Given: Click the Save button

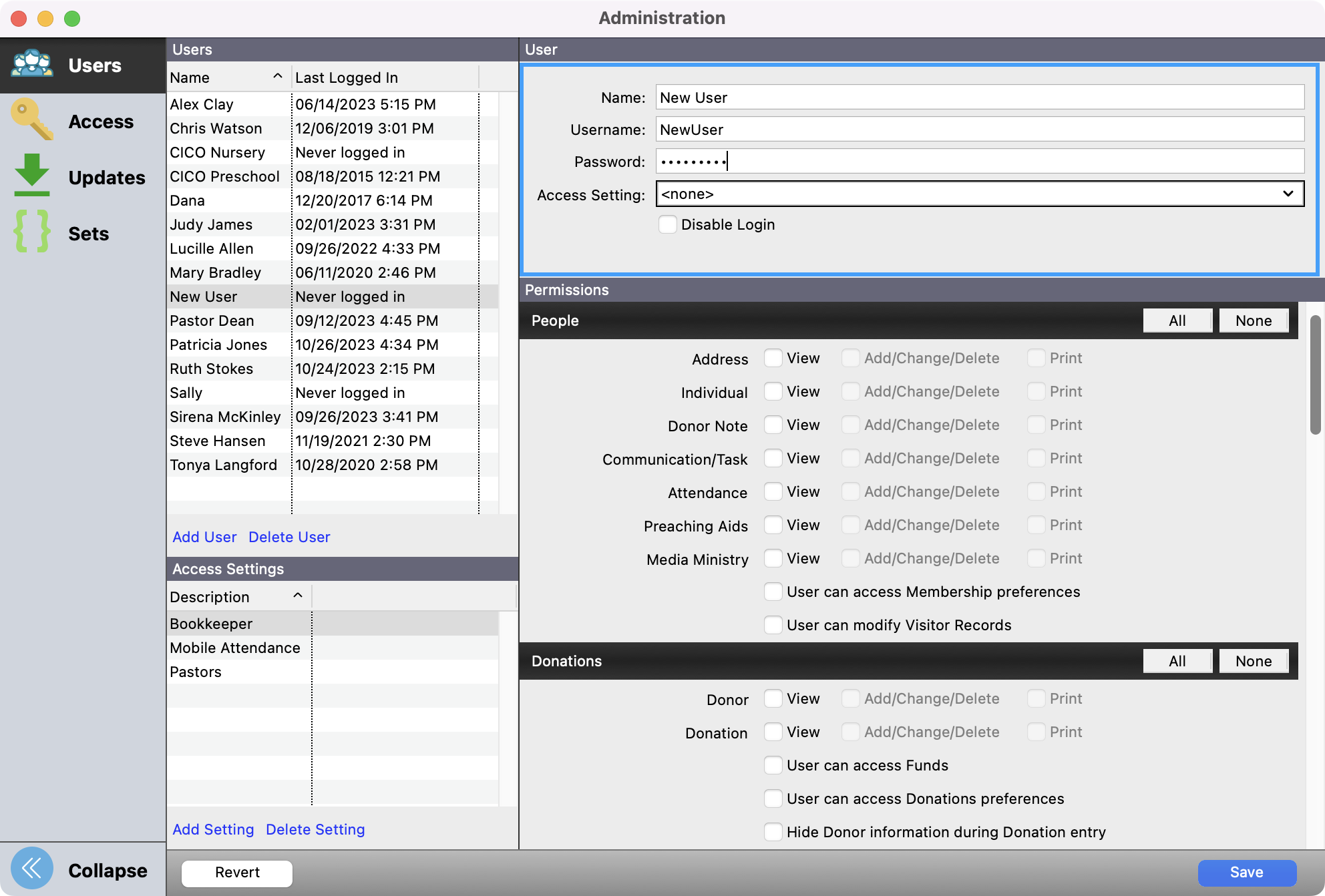Looking at the screenshot, I should tap(1246, 872).
